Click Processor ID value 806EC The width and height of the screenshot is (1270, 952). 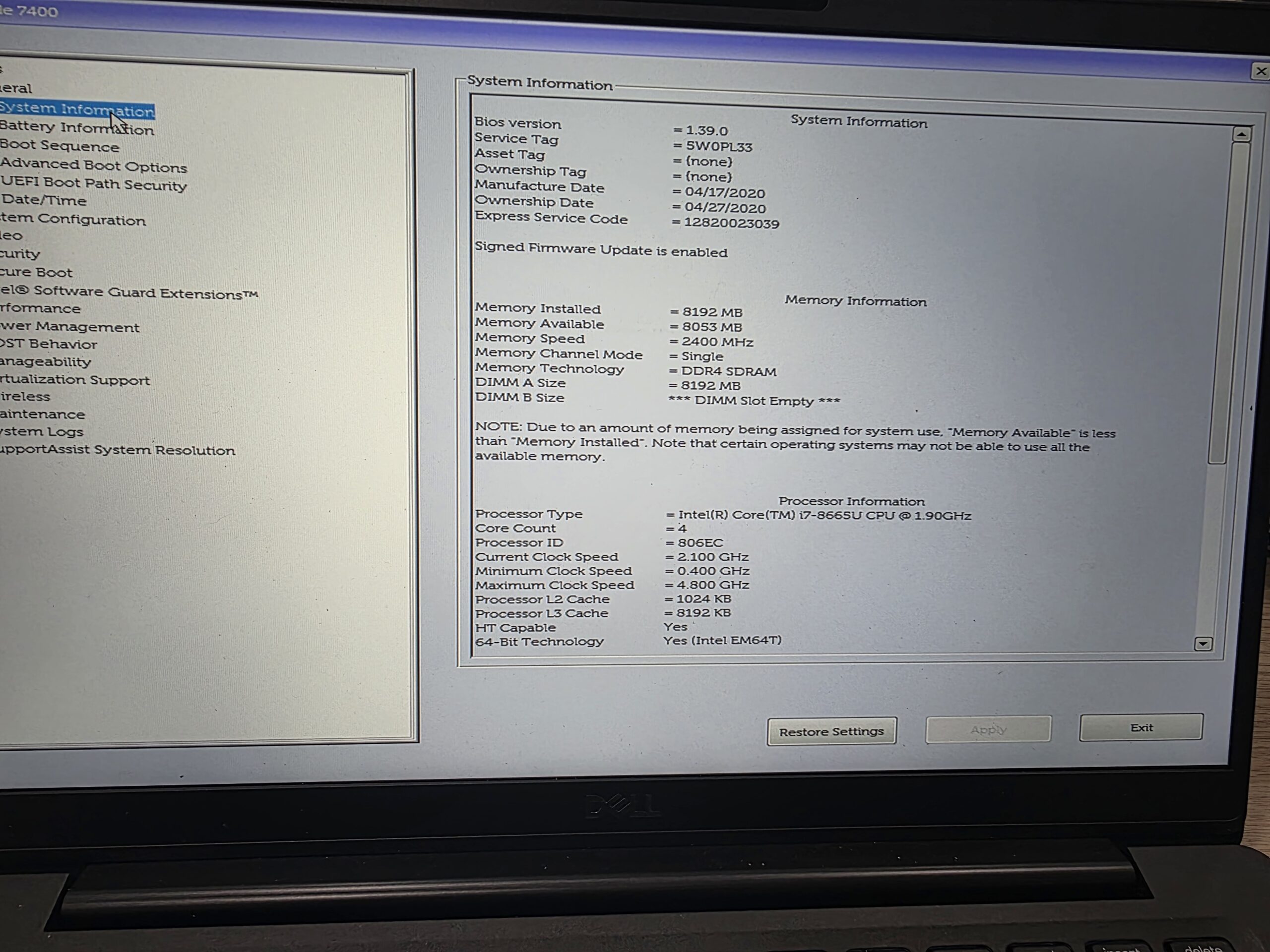pos(699,542)
